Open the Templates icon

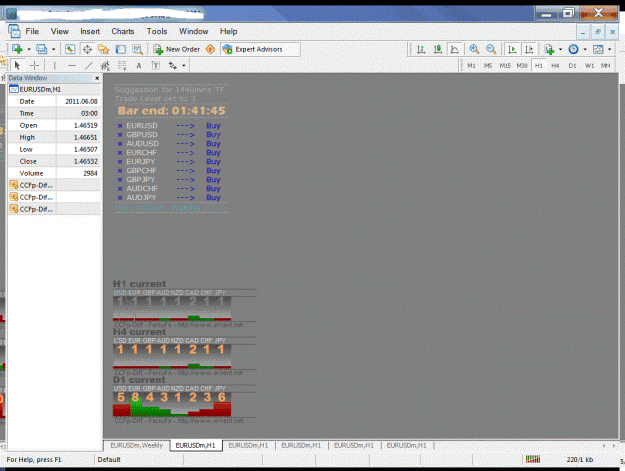click(x=598, y=49)
